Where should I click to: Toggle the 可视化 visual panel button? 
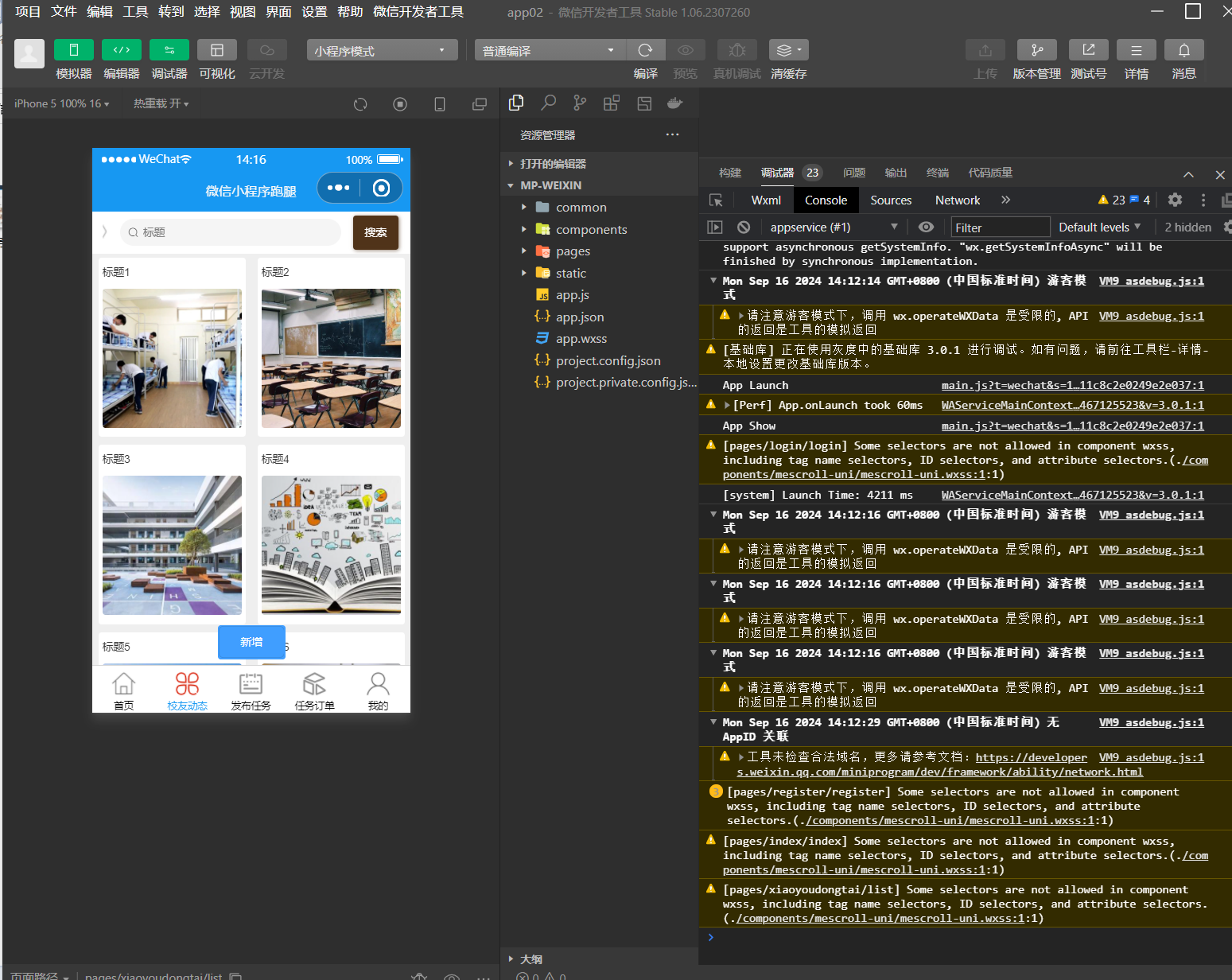[216, 50]
